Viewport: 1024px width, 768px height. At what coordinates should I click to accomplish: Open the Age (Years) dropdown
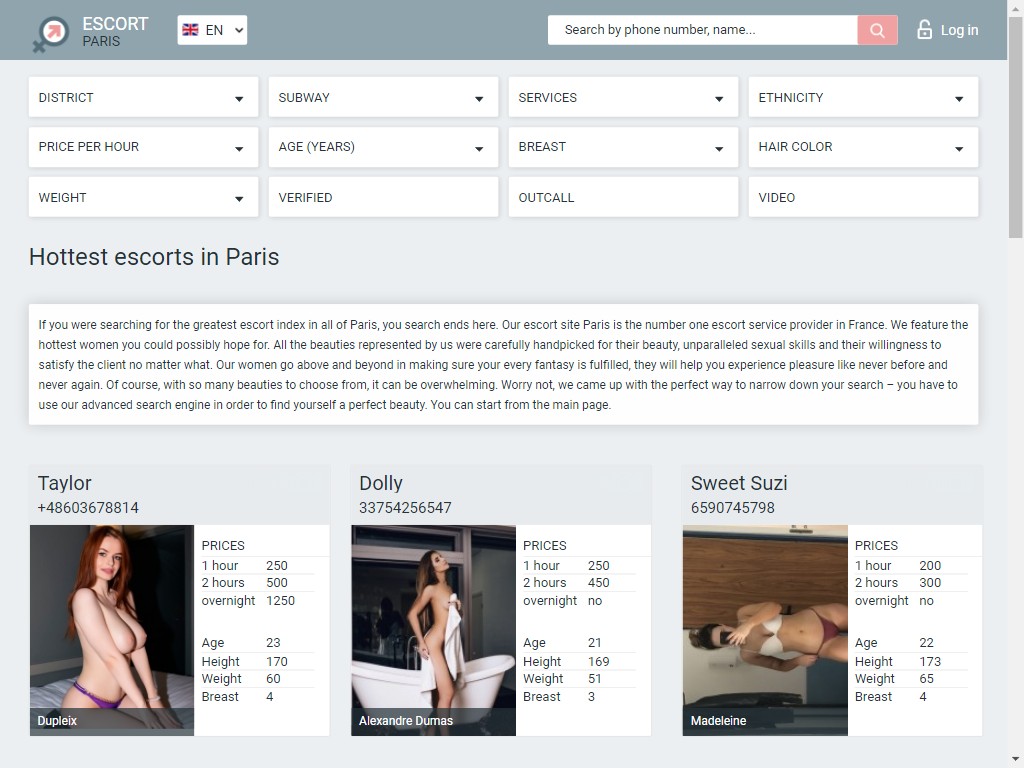[x=383, y=147]
